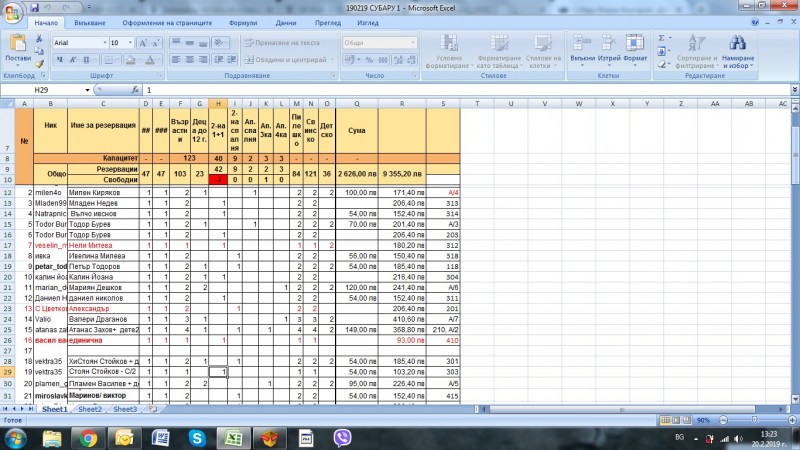Click the Изтрий delete cells button
Viewport: 800px width, 450px height.
(x=609, y=49)
